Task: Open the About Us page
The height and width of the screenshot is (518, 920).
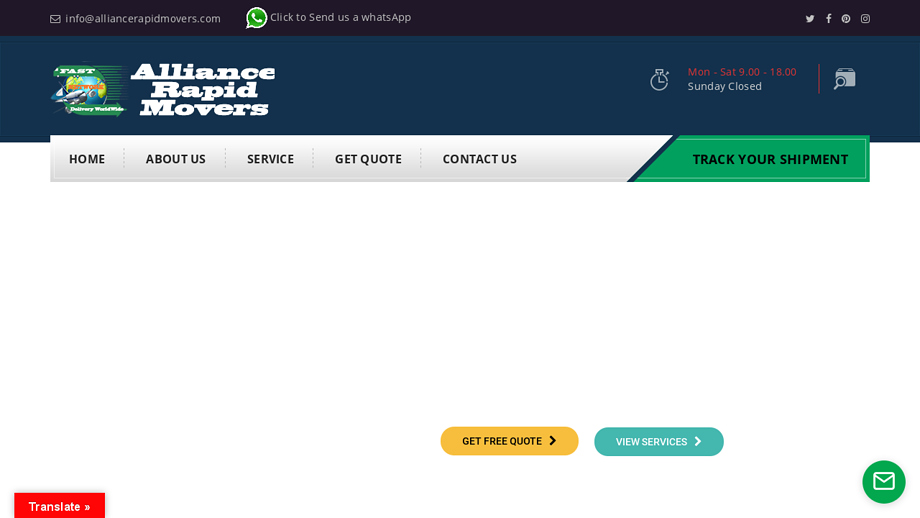Action: pos(176,159)
